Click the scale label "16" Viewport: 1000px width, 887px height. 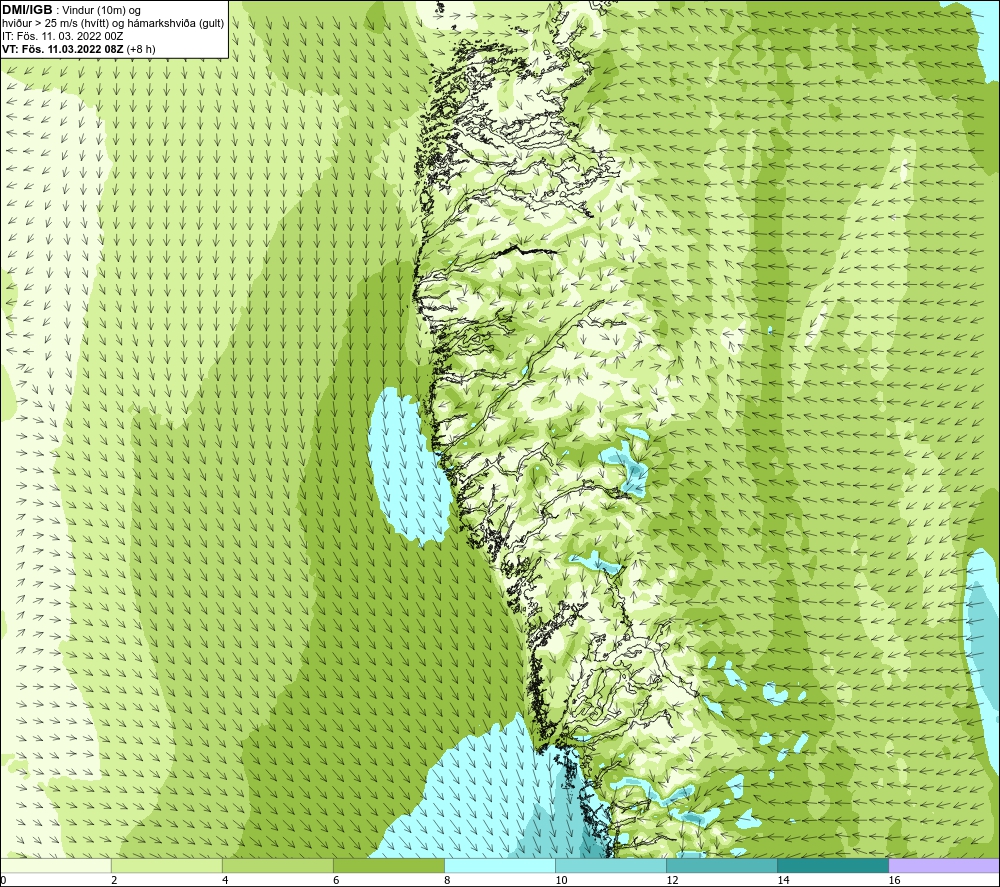pos(893,880)
